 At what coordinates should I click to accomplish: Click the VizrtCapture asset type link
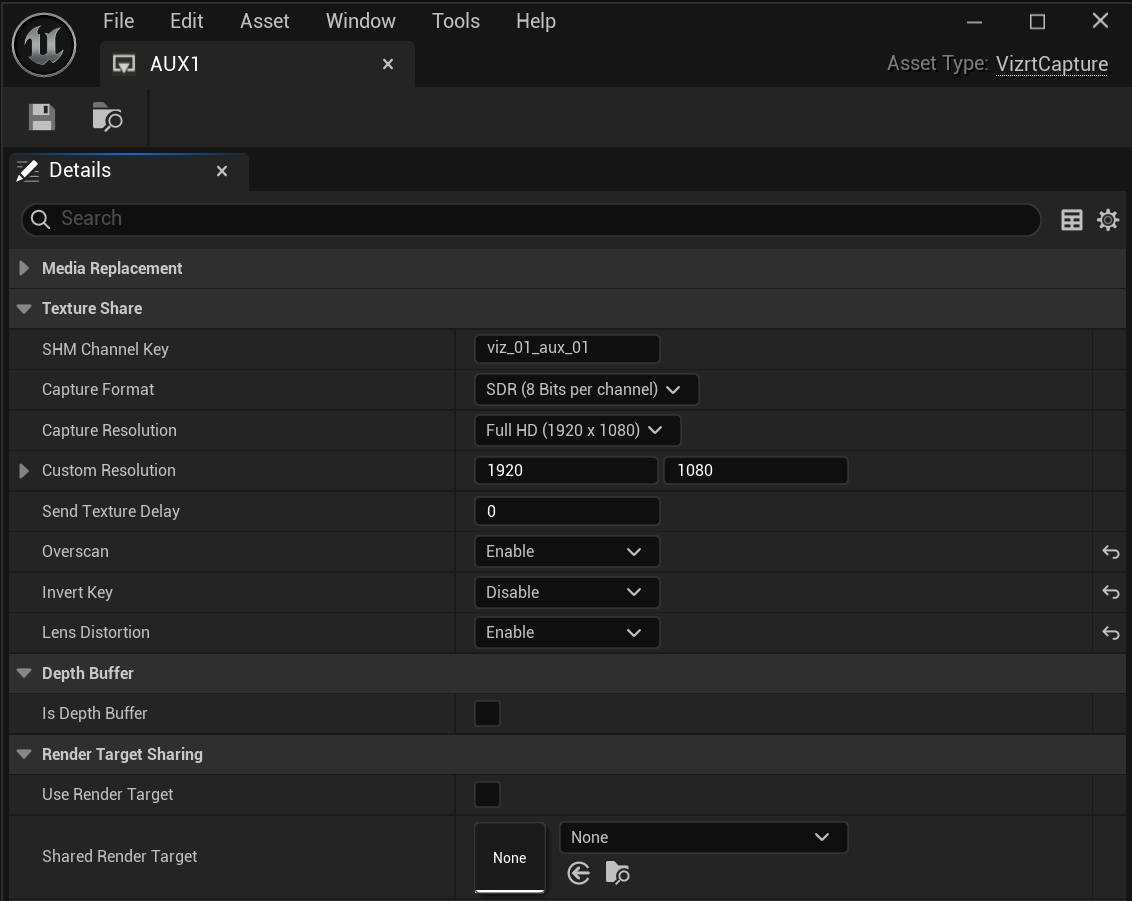[x=1051, y=64]
